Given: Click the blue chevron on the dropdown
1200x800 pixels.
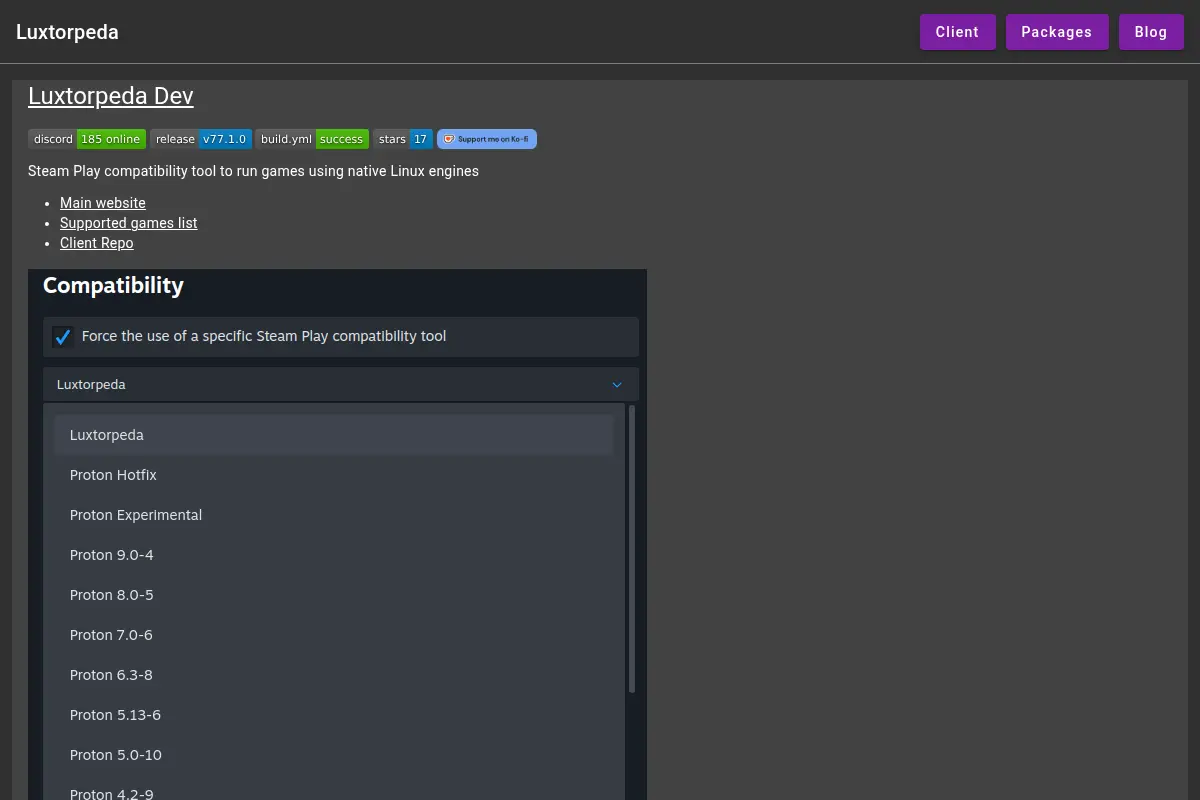Looking at the screenshot, I should (617, 385).
